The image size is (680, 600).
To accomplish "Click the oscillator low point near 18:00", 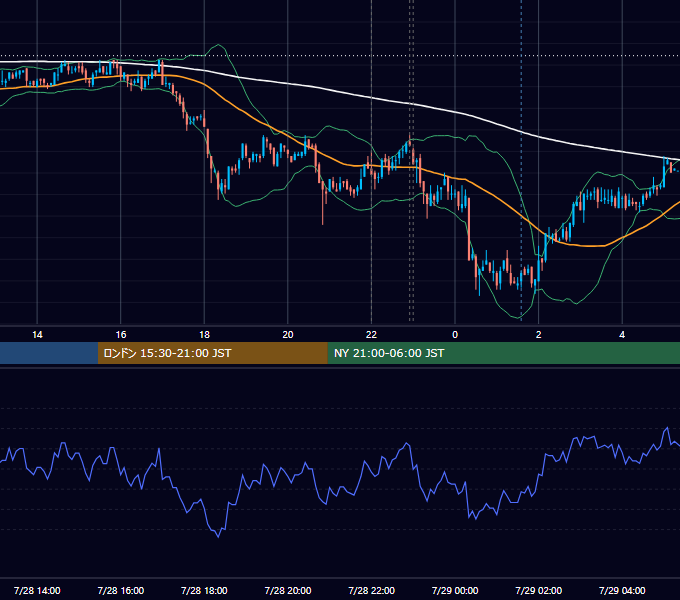I will (218, 536).
